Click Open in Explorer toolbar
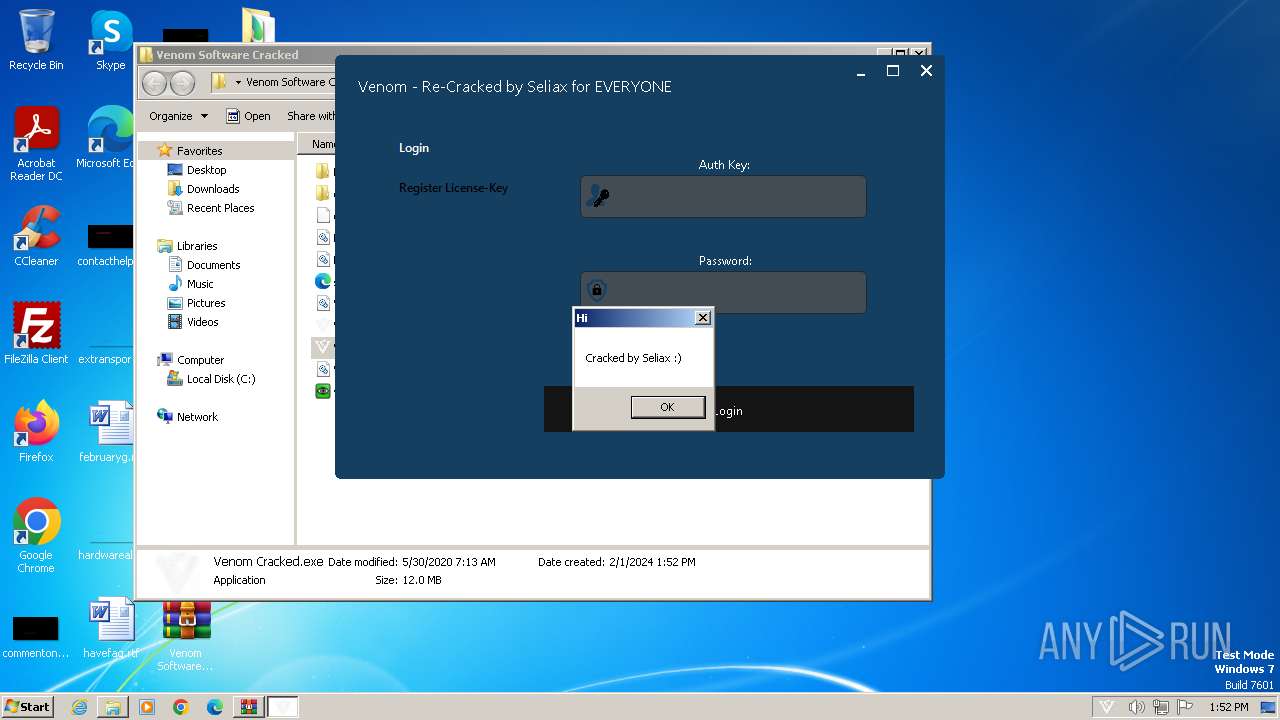This screenshot has width=1280, height=720. (248, 116)
